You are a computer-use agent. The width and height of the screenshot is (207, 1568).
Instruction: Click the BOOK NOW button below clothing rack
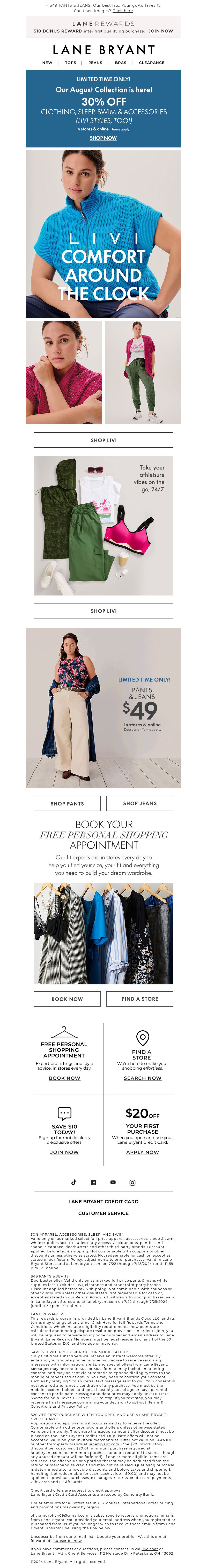67,998
